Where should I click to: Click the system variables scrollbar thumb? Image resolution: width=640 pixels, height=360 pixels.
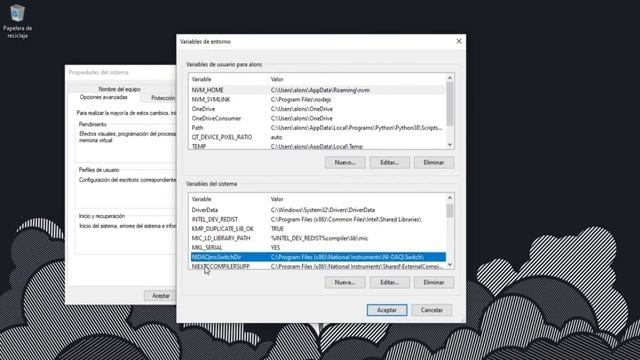450,211
